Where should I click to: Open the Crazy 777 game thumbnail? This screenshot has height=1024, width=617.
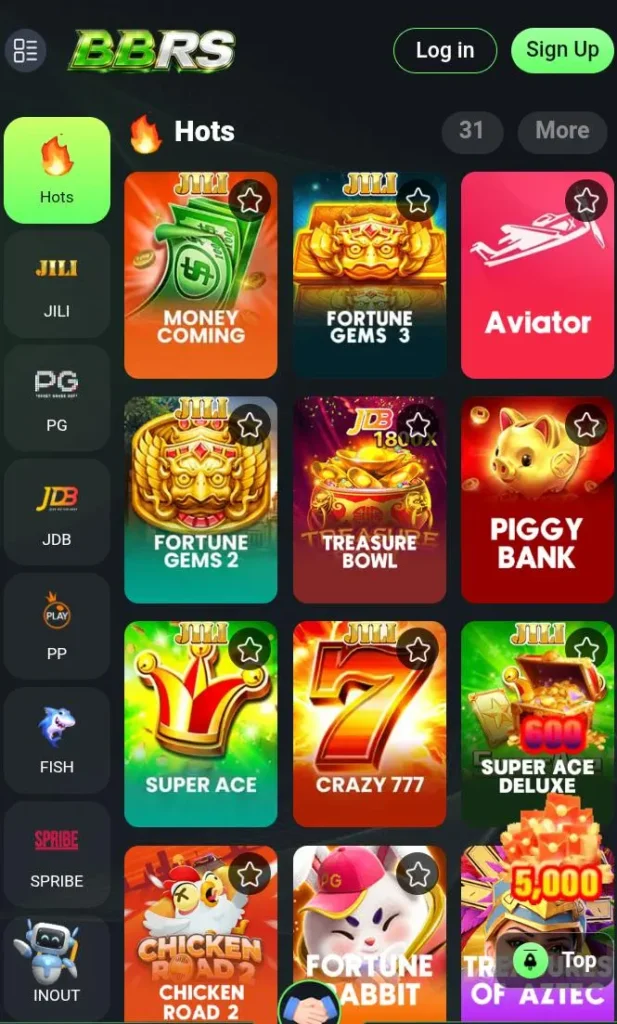[x=370, y=724]
